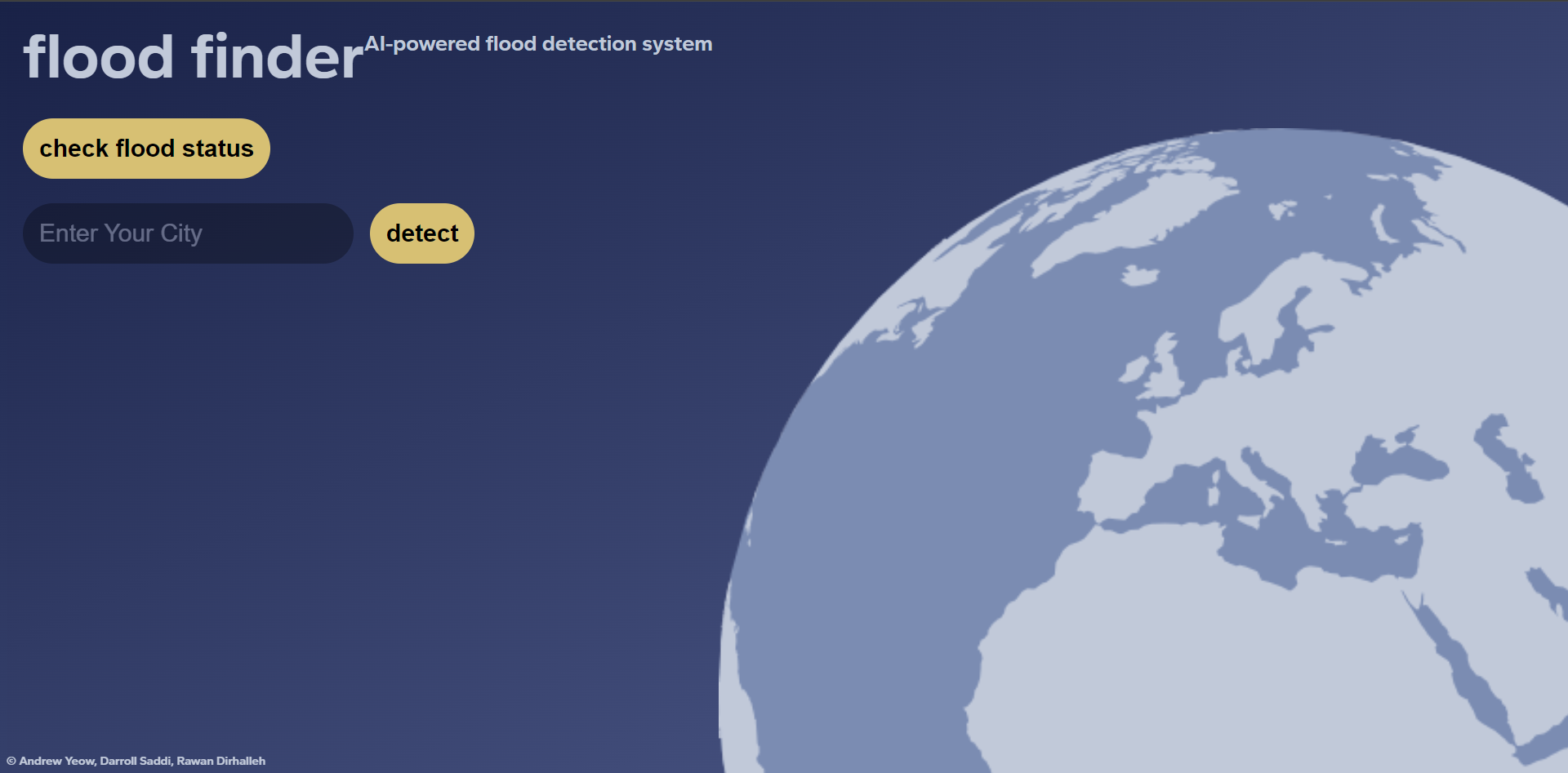Click the Andrew Yeow copyright footer text
The width and height of the screenshot is (1568, 773).
(136, 761)
